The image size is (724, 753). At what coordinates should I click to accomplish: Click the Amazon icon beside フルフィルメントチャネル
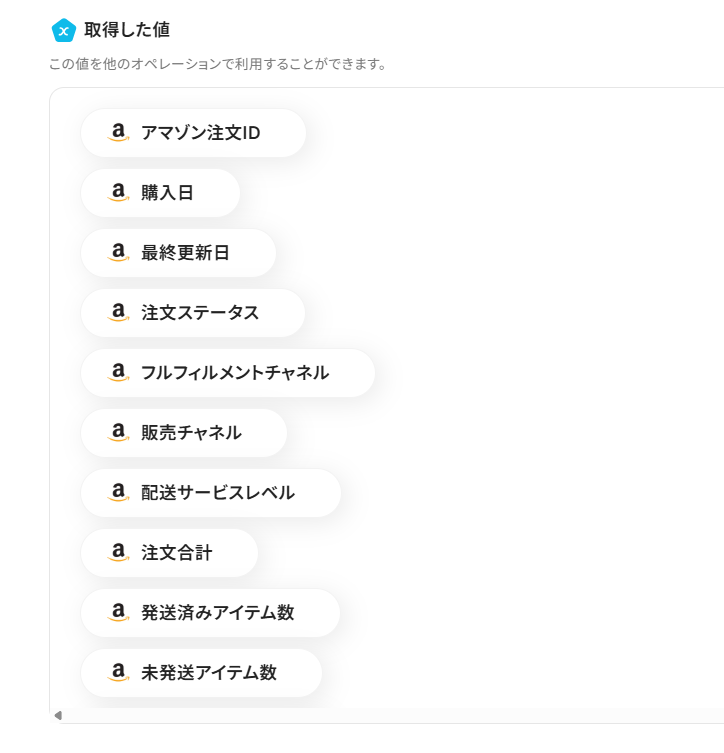click(x=119, y=373)
